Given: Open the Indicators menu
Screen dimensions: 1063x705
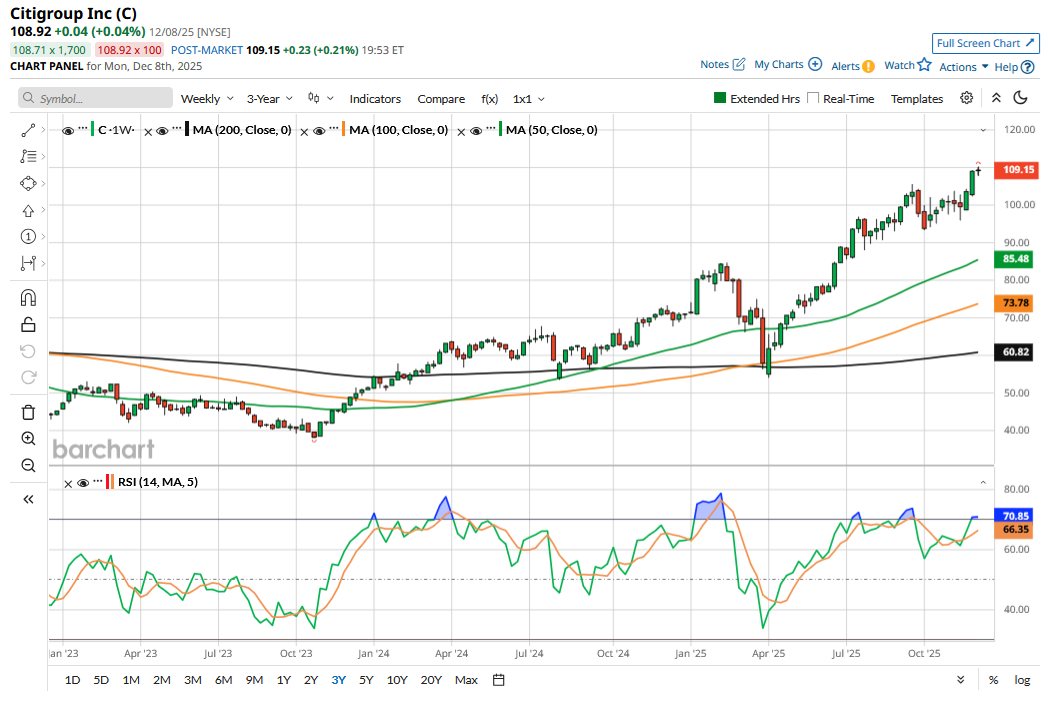Looking at the screenshot, I should (x=375, y=99).
